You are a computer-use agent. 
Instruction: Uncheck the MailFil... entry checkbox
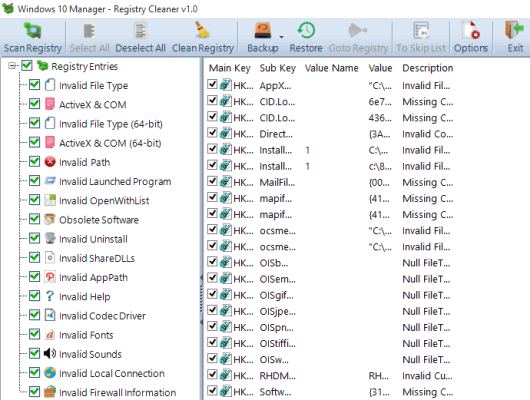(x=212, y=181)
